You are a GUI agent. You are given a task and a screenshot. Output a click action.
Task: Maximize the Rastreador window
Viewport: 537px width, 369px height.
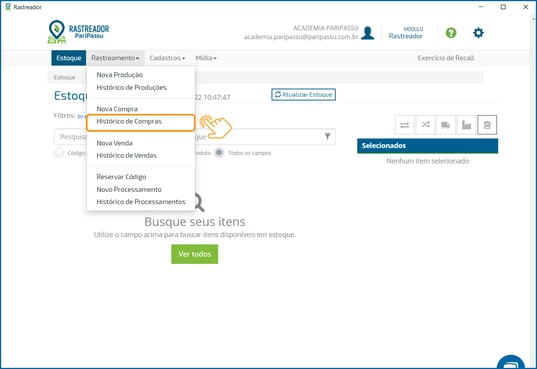[x=503, y=7]
